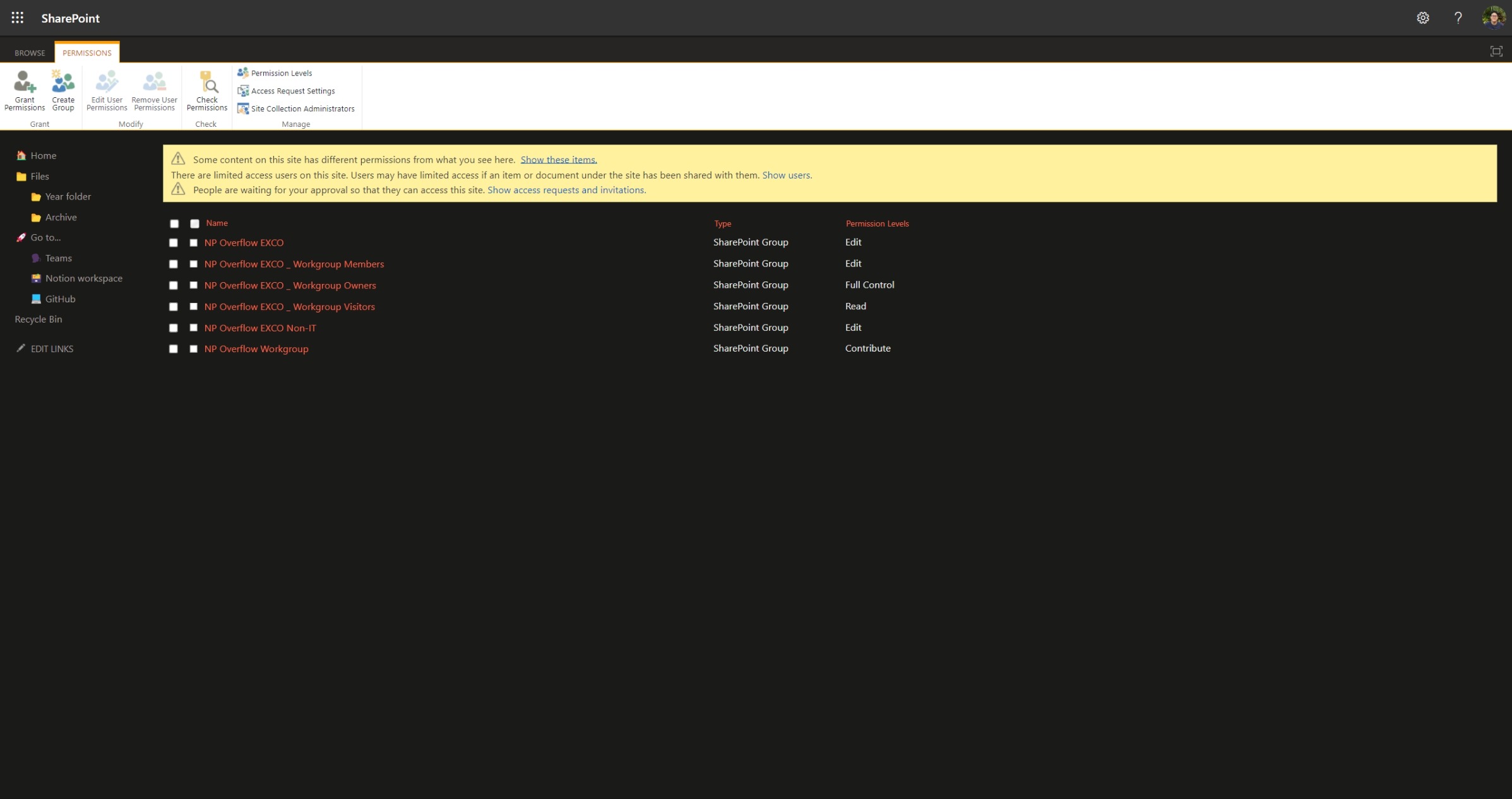The image size is (1512, 799).
Task: Click the help question mark icon
Action: tap(1458, 18)
